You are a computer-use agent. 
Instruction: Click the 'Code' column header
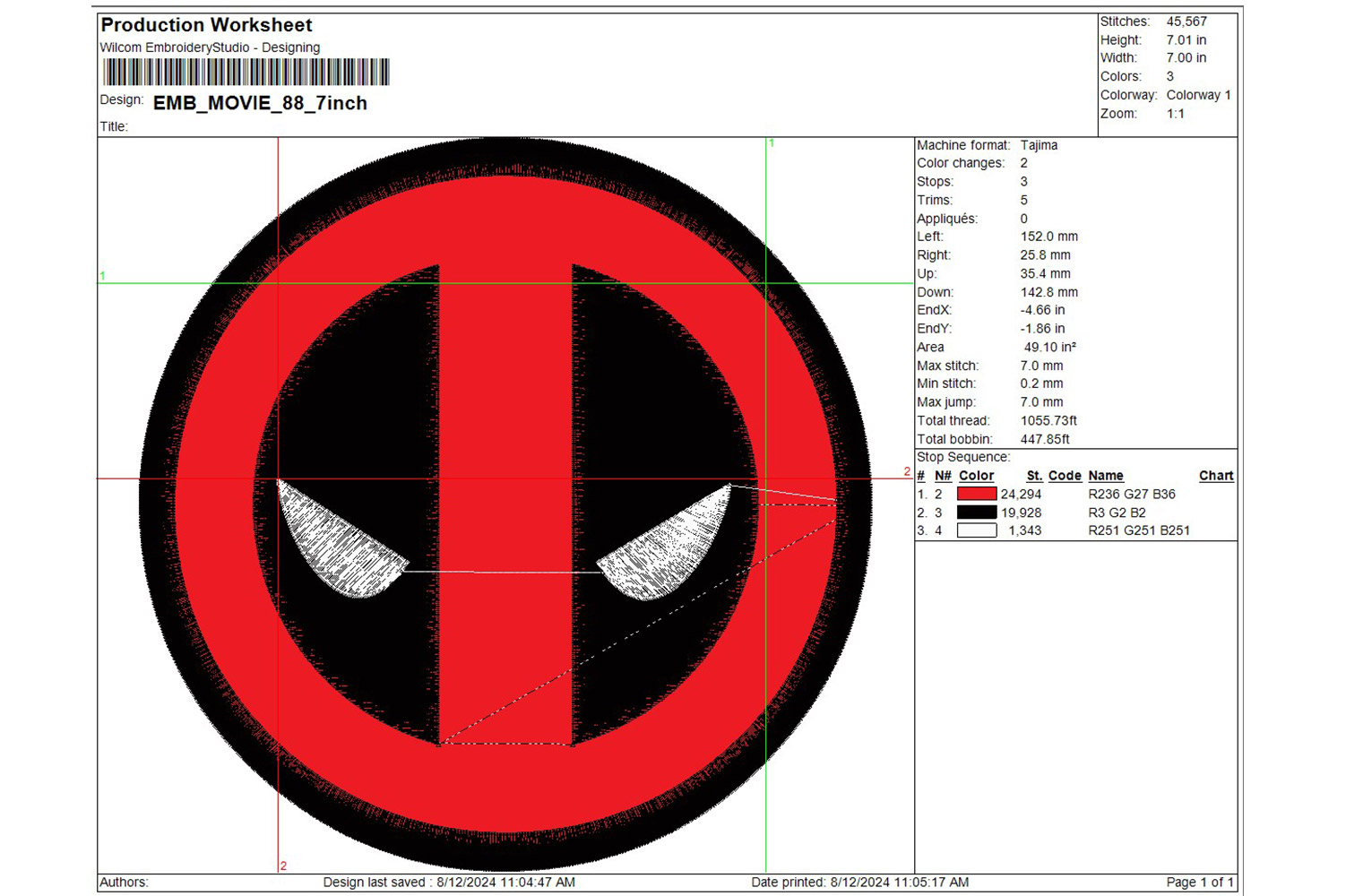(1065, 476)
